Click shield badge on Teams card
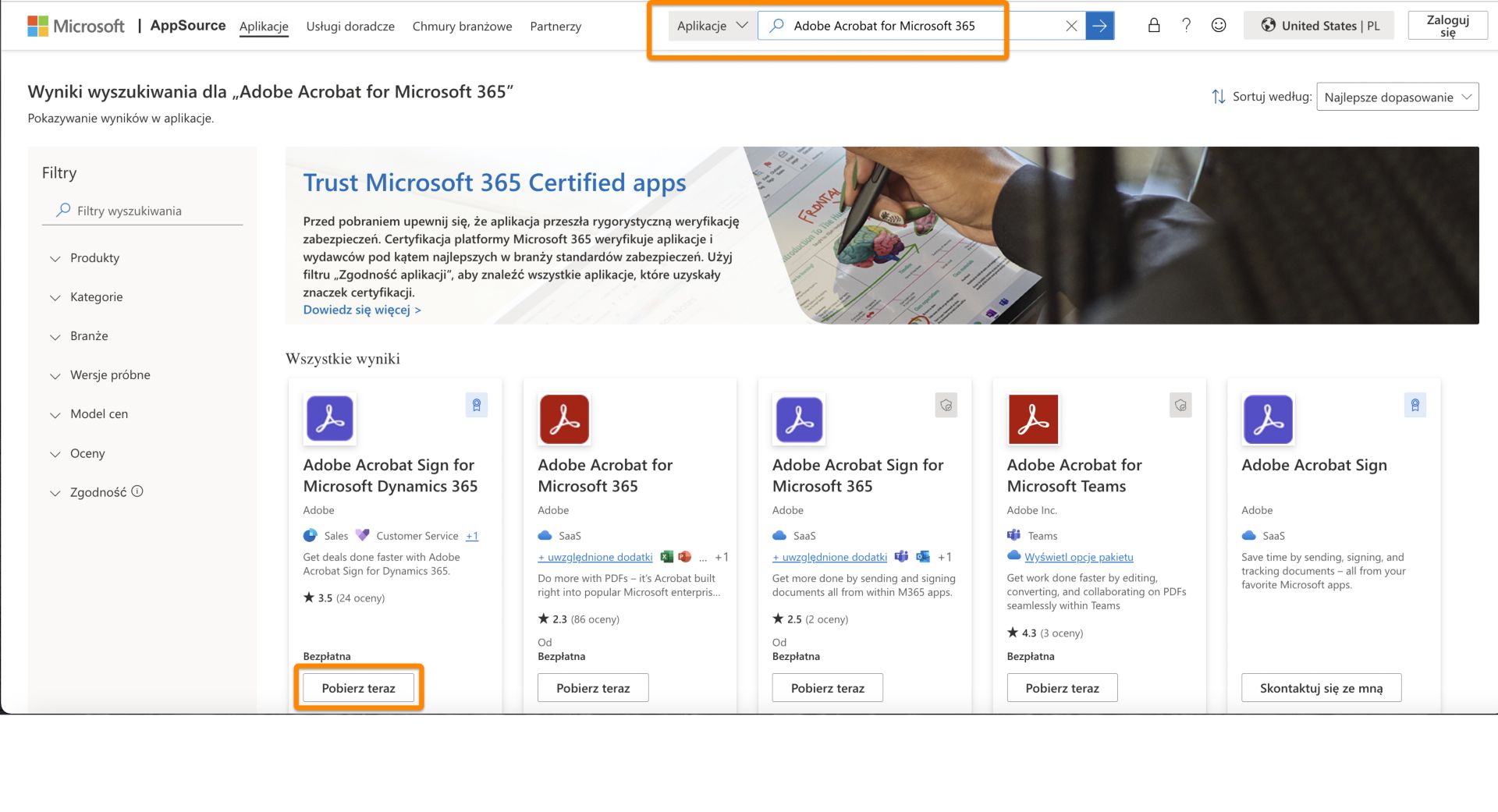The image size is (1498, 812). [1180, 405]
